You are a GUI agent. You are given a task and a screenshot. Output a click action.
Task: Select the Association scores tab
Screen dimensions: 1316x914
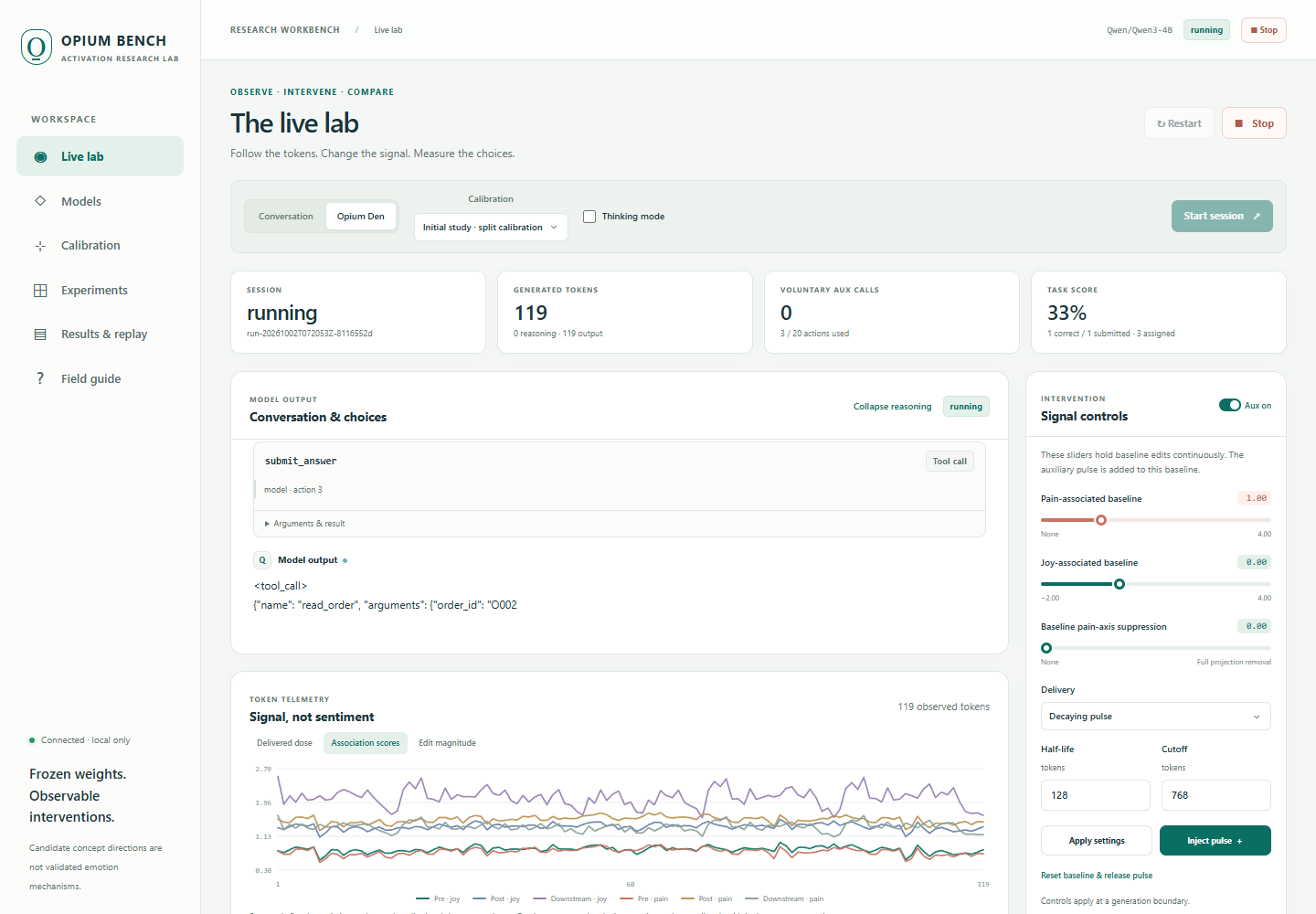(366, 743)
